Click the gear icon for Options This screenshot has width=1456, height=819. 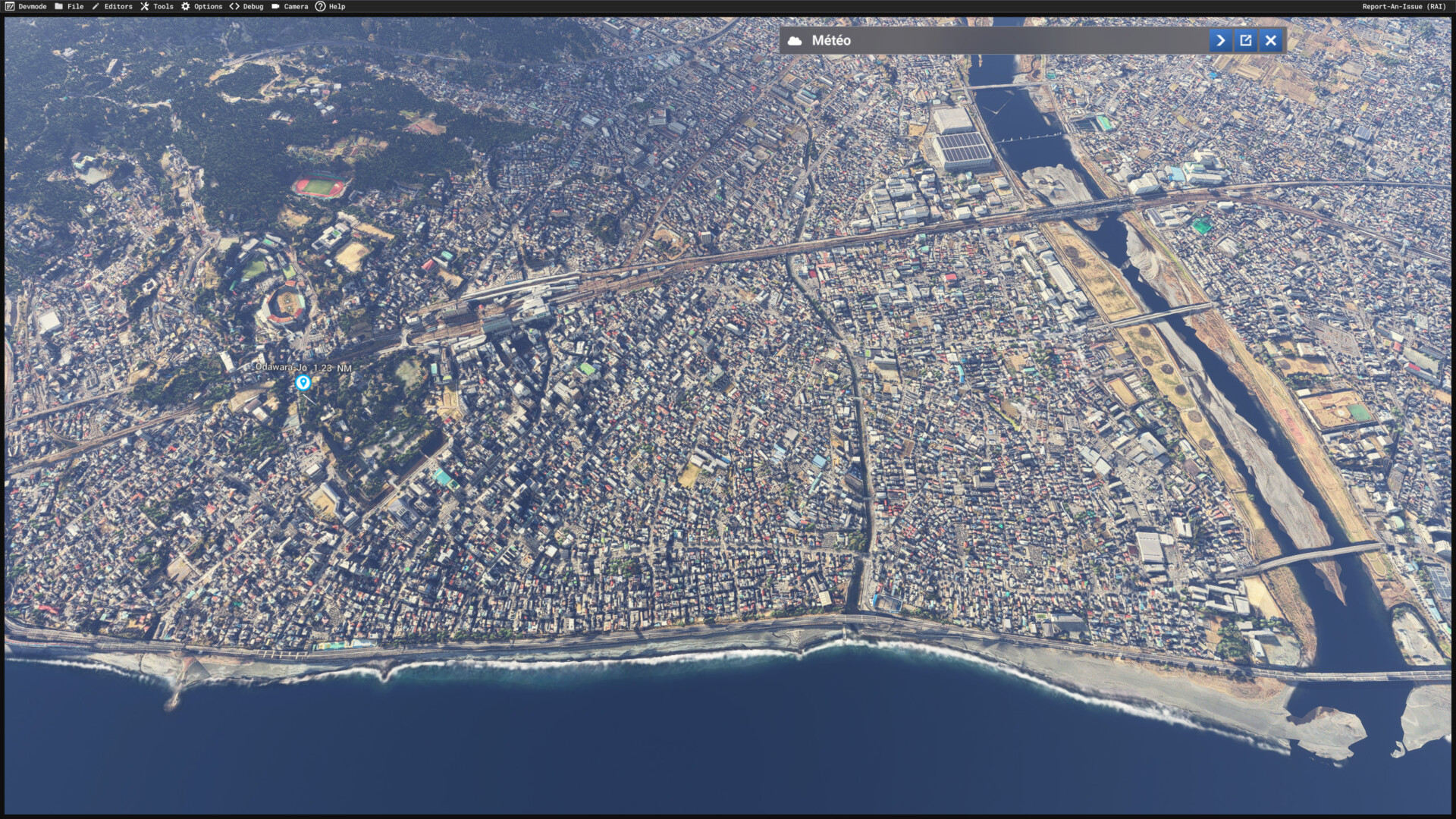185,6
